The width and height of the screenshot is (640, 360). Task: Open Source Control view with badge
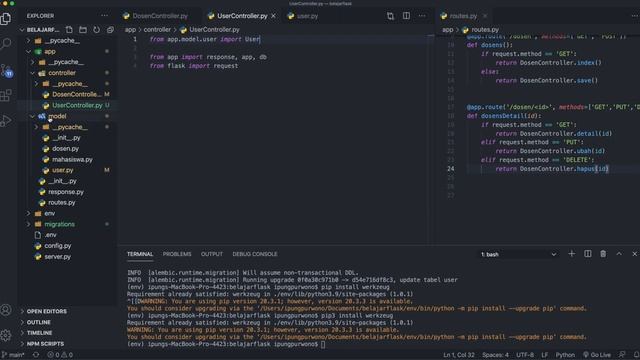click(x=7, y=70)
